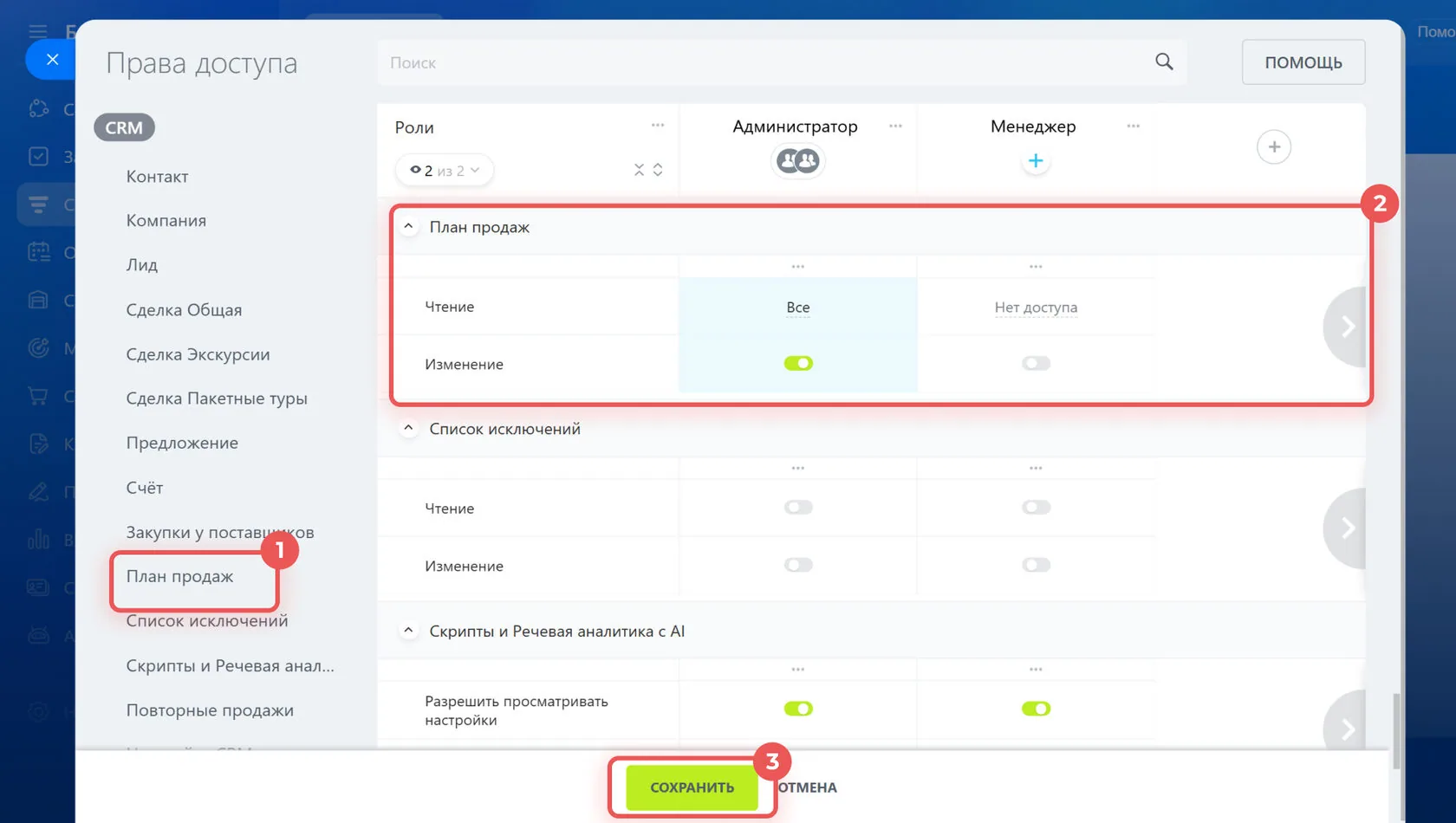Enable Чтение for Администратор in Список исключений
Viewport: 1456px width, 823px height.
coord(798,507)
